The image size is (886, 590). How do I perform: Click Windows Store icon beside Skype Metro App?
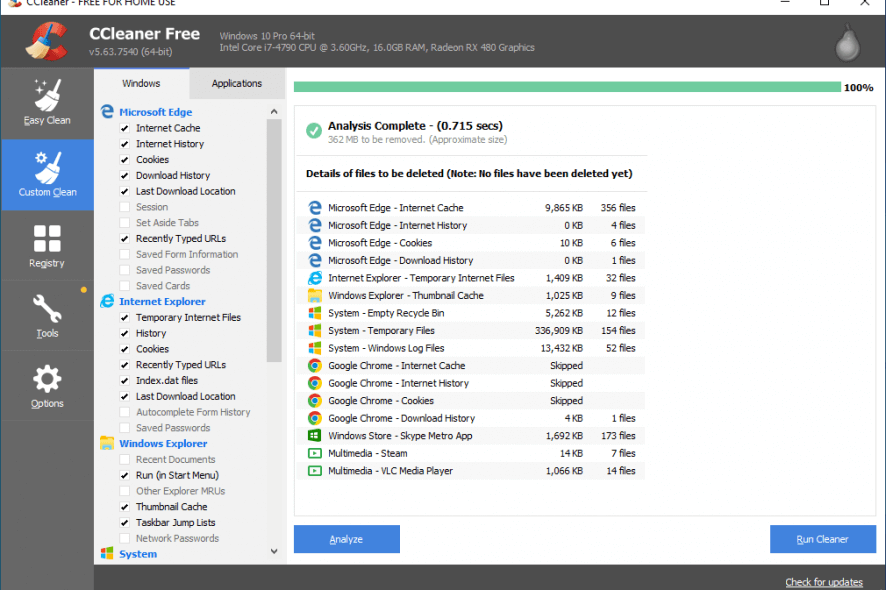pyautogui.click(x=315, y=435)
